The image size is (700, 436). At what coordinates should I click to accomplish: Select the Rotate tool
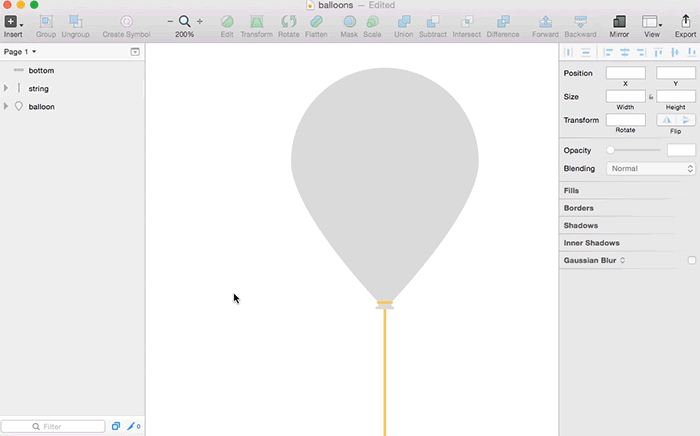click(288, 21)
